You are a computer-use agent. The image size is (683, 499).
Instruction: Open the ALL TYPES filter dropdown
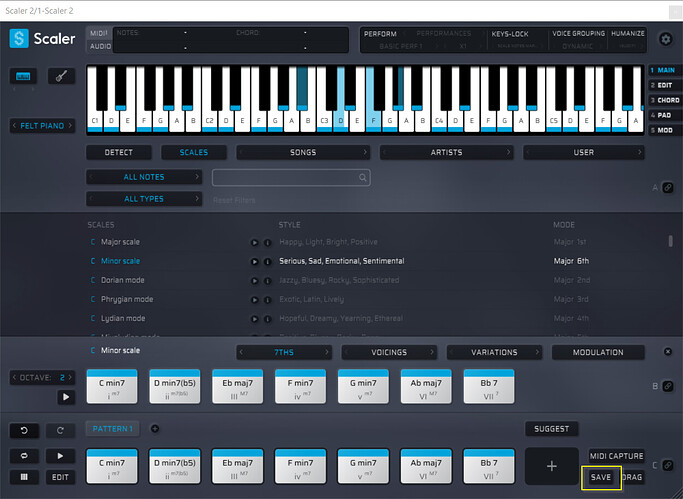[x=144, y=199]
